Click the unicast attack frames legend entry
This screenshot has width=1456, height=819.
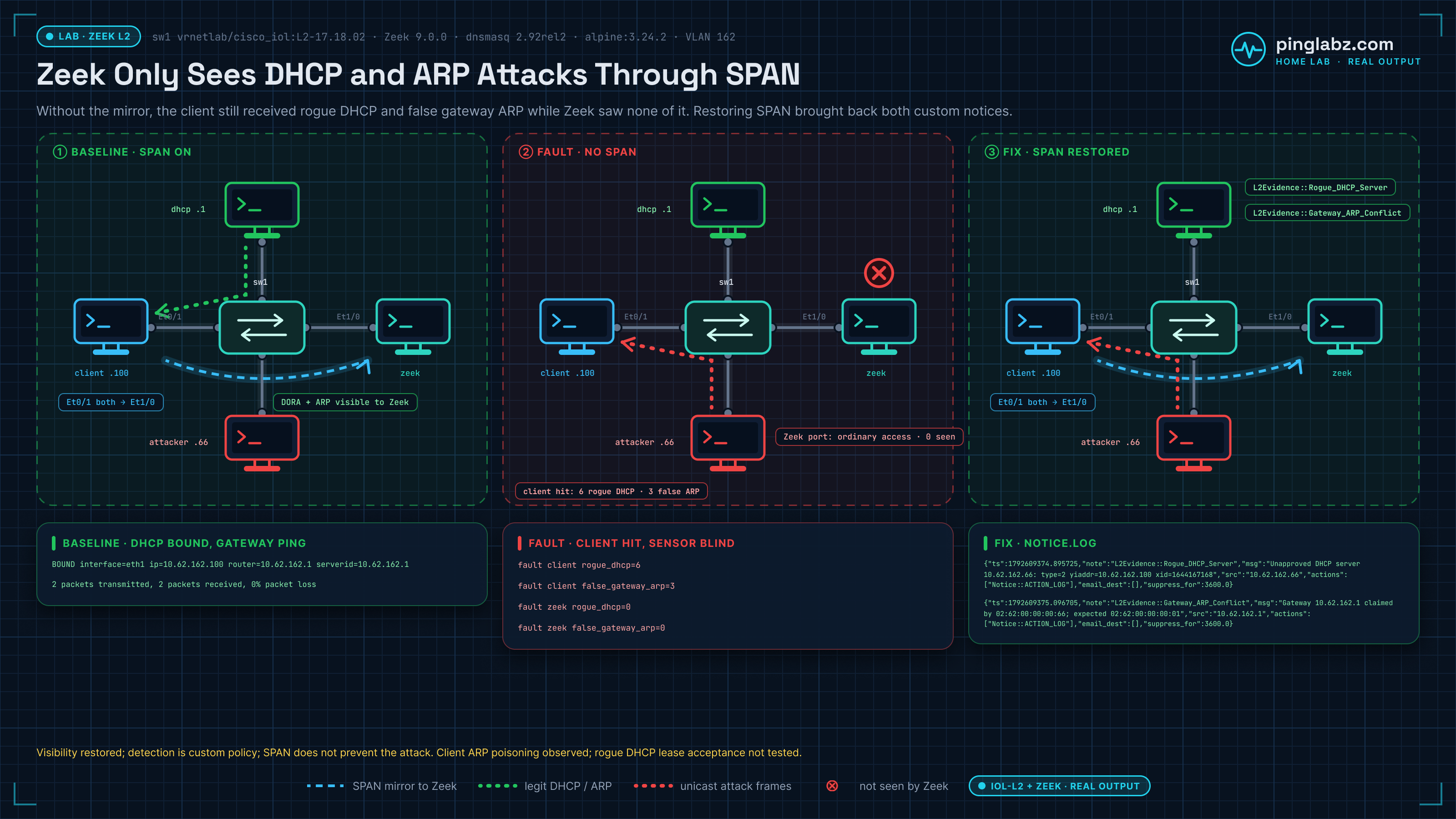click(712, 786)
